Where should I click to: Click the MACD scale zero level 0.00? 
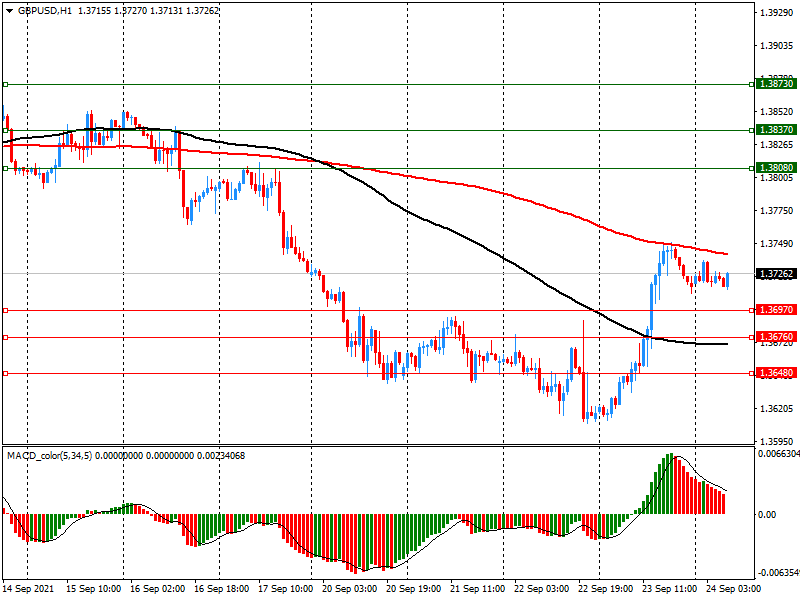click(767, 514)
